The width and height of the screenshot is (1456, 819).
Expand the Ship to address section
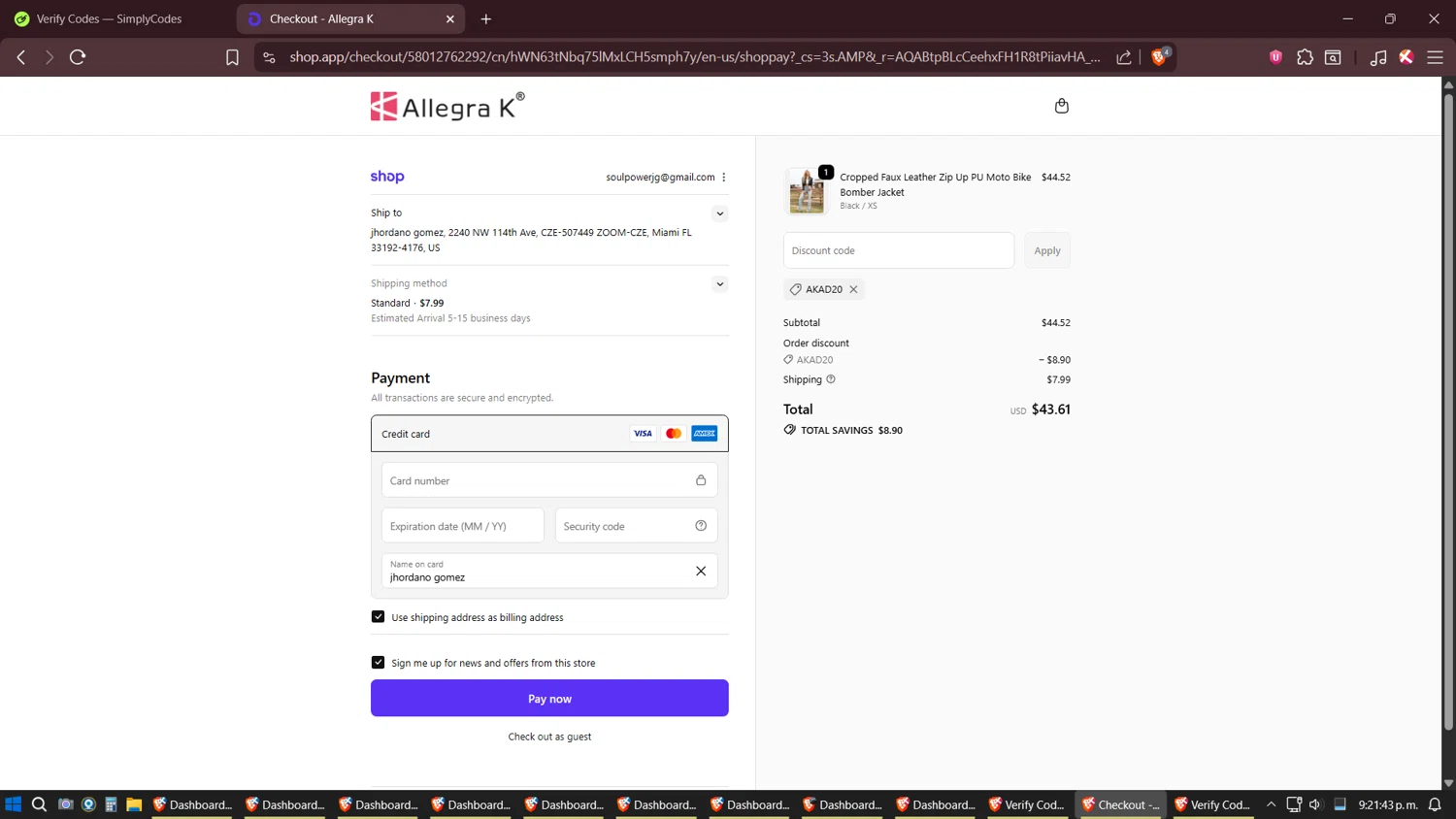(719, 213)
